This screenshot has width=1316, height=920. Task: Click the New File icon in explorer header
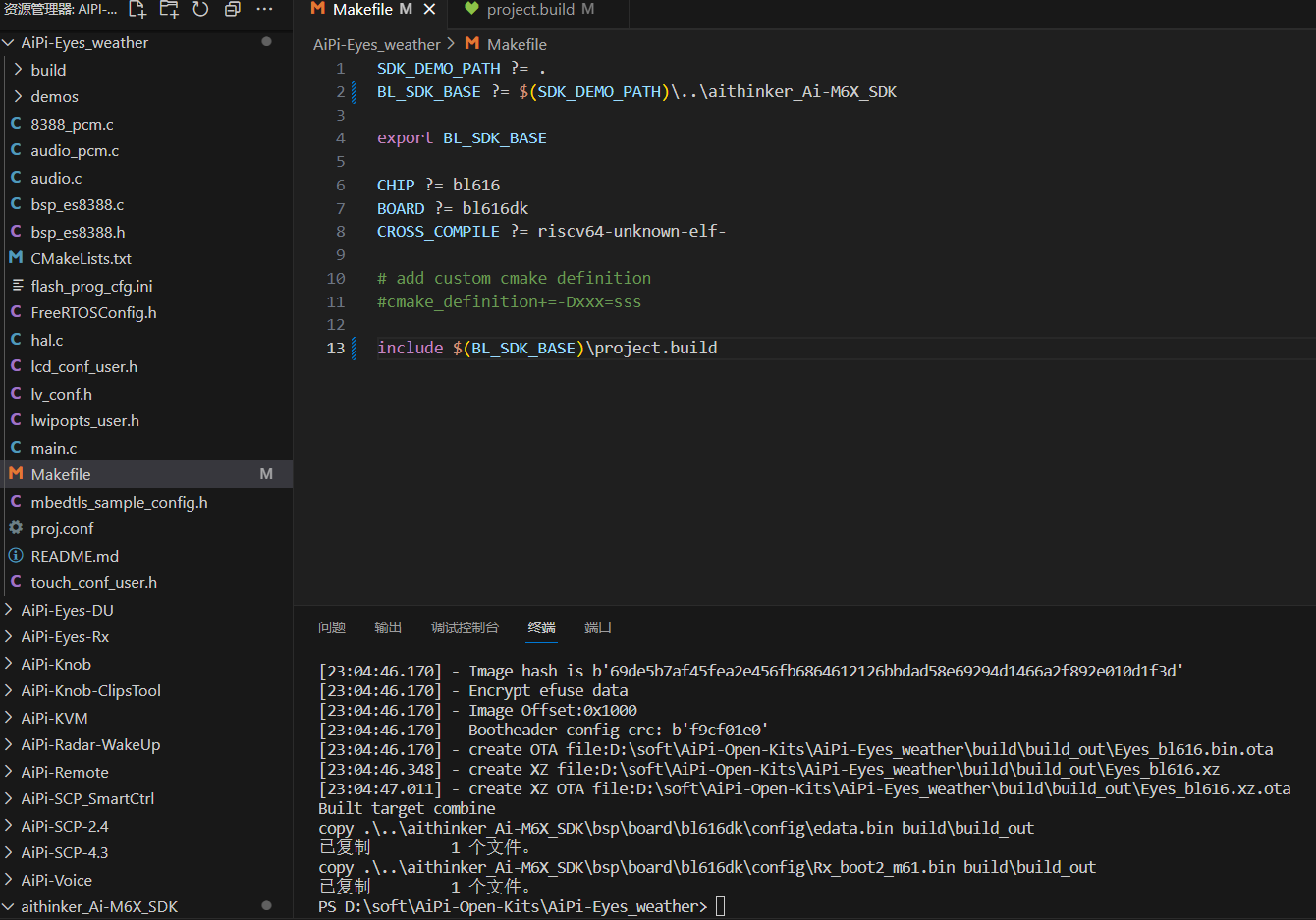click(137, 10)
